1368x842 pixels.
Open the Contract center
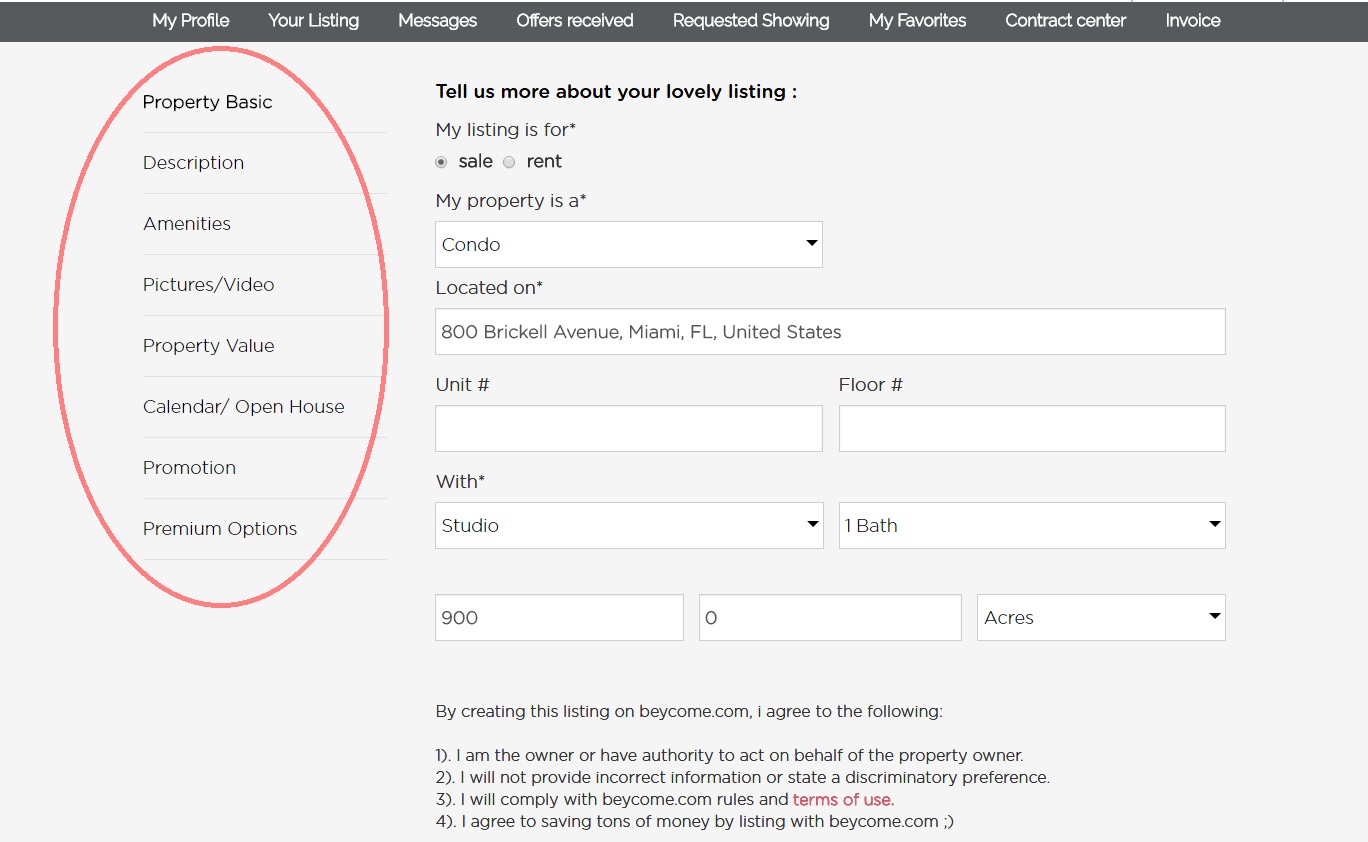click(x=1065, y=20)
